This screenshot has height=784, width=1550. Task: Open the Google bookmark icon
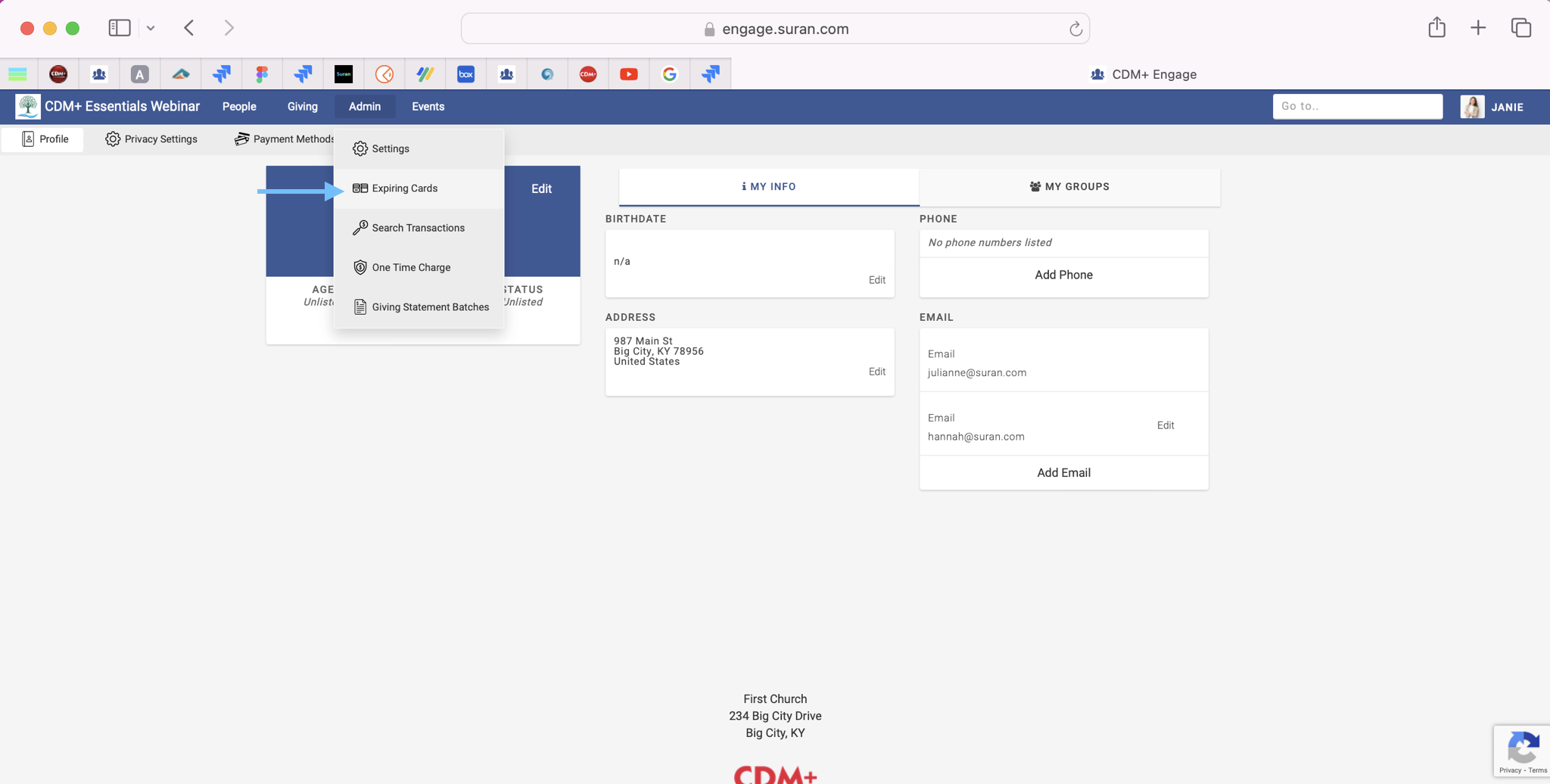[669, 74]
